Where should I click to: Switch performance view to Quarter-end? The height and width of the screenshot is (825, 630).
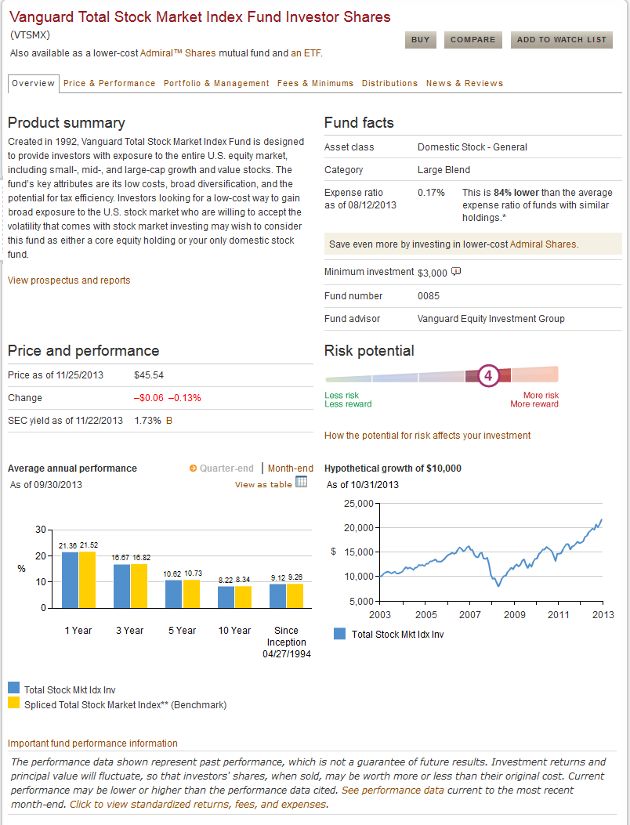point(226,468)
